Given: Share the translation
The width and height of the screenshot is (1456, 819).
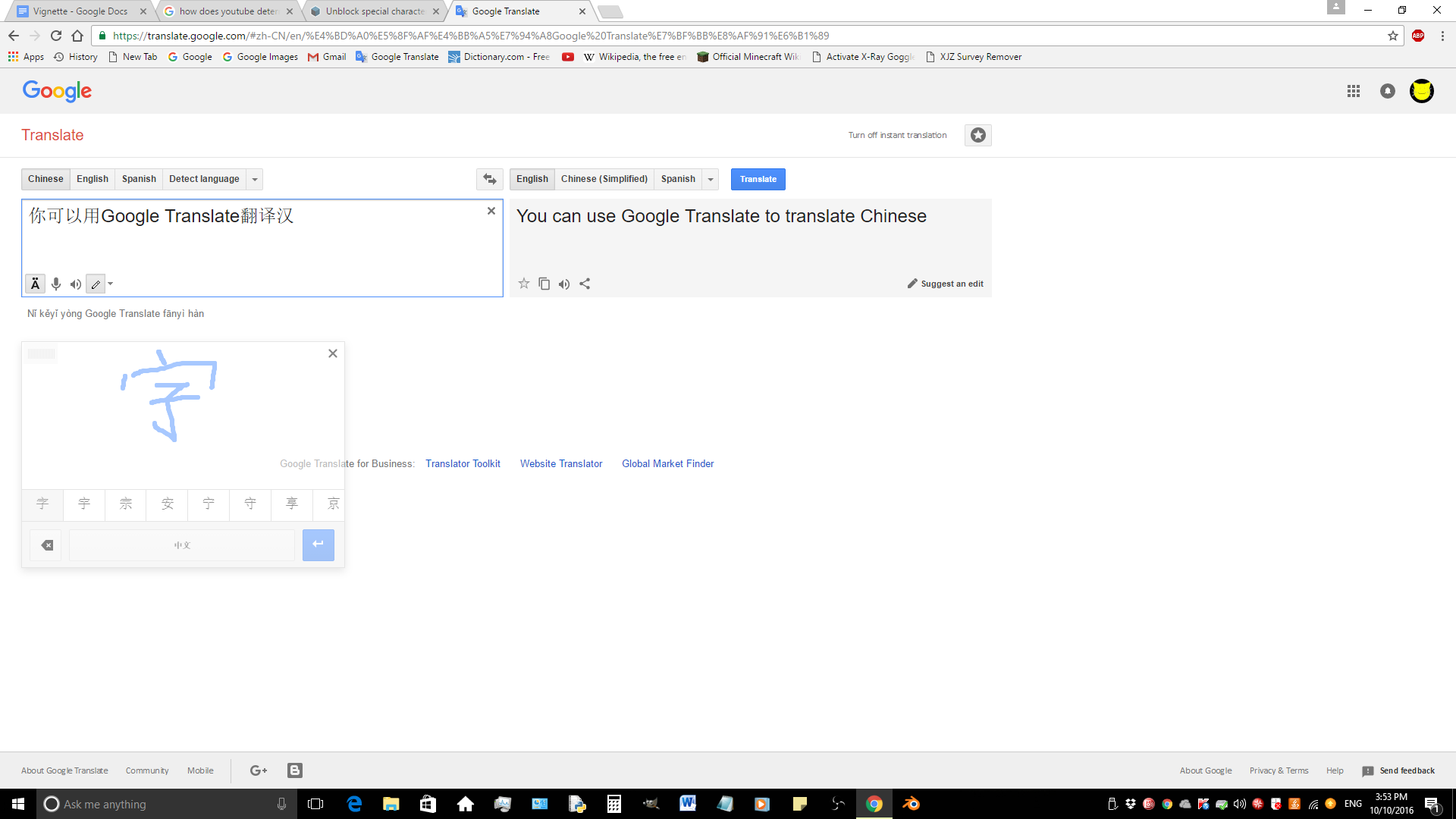Looking at the screenshot, I should pos(585,284).
